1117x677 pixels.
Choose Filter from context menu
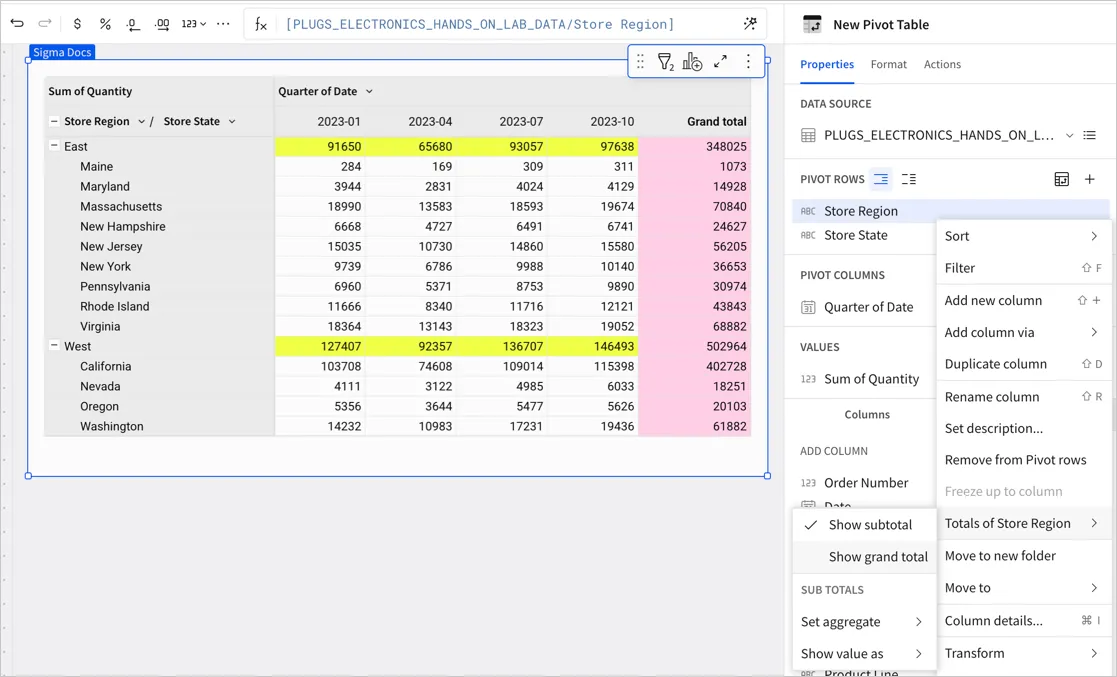pyautogui.click(x=1023, y=268)
